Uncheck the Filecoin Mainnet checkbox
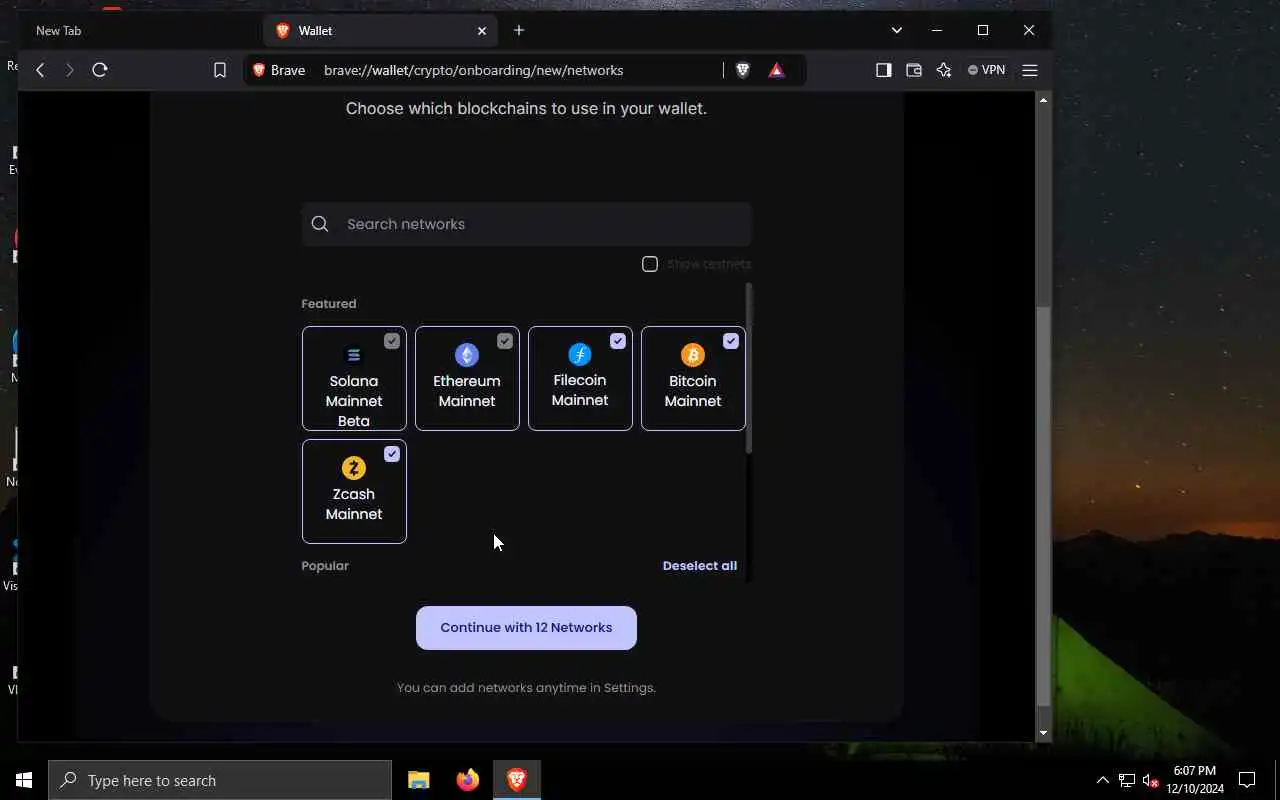The height and width of the screenshot is (800, 1280). coord(618,341)
